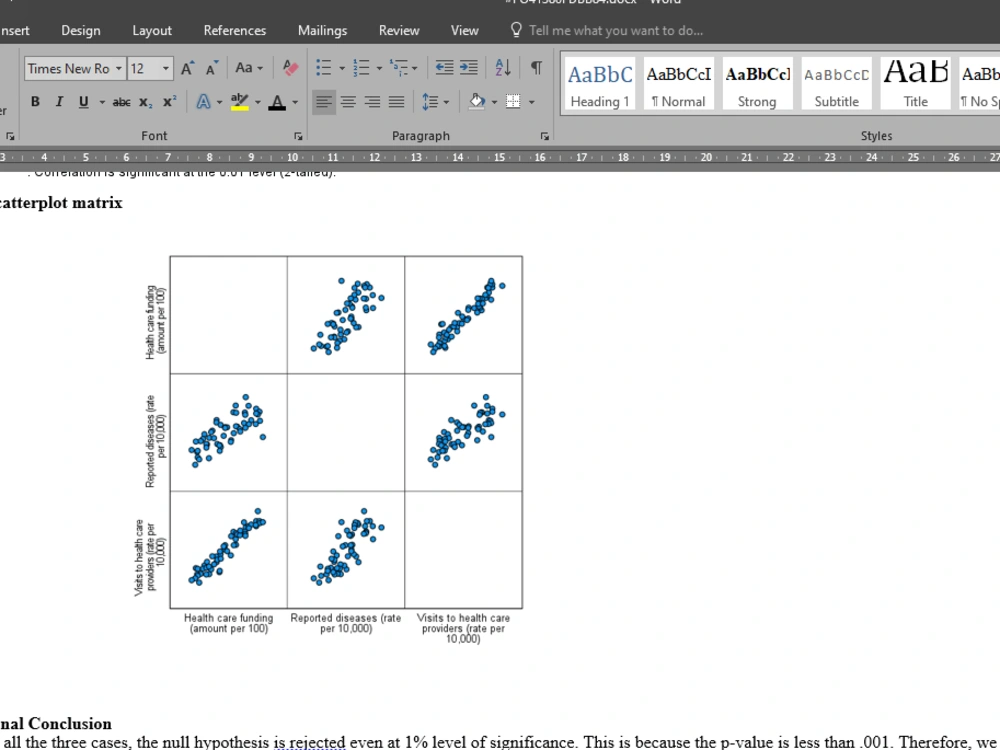This screenshot has width=1000, height=750.
Task: Apply Title style
Action: (x=915, y=84)
